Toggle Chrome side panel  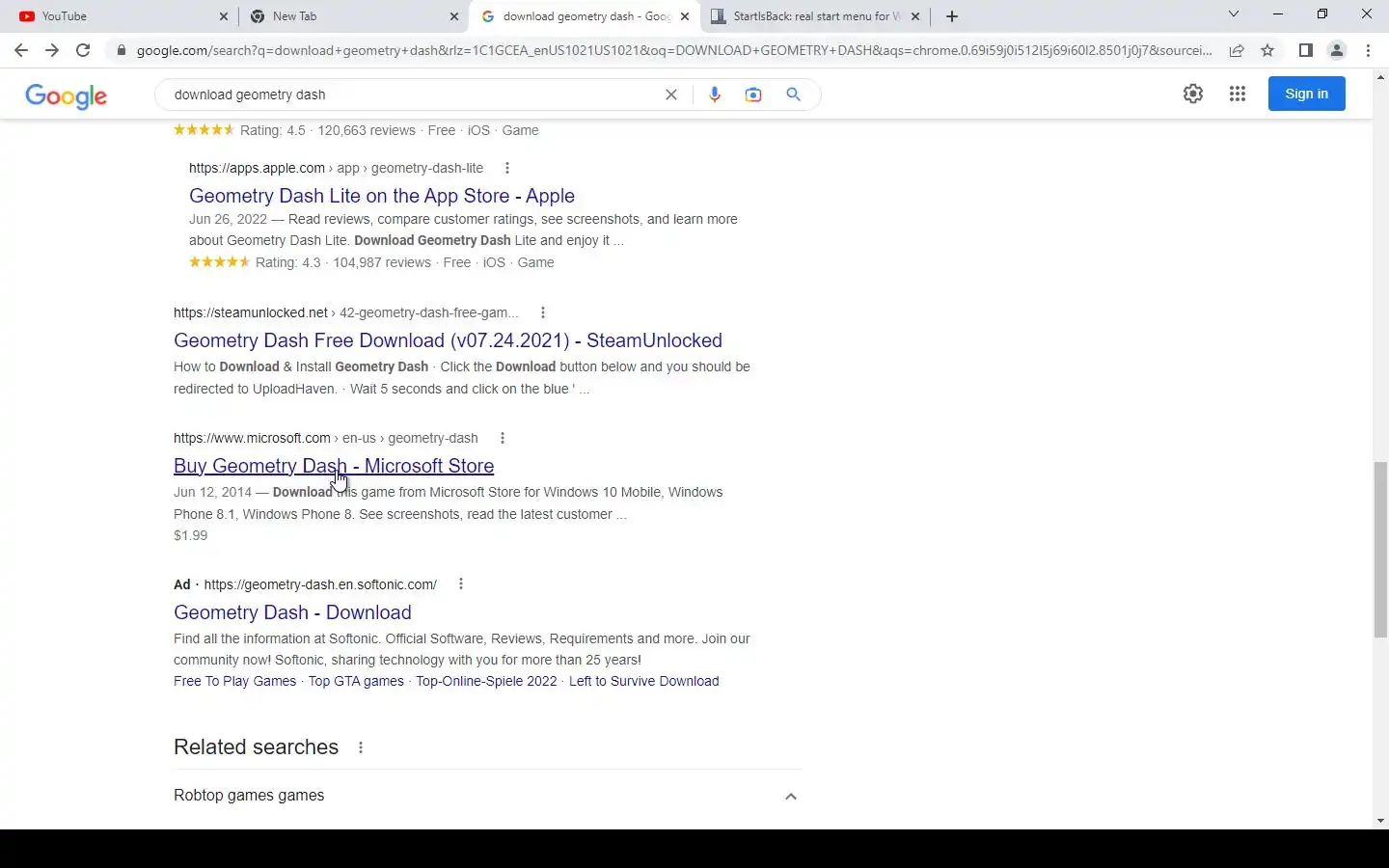[1305, 50]
